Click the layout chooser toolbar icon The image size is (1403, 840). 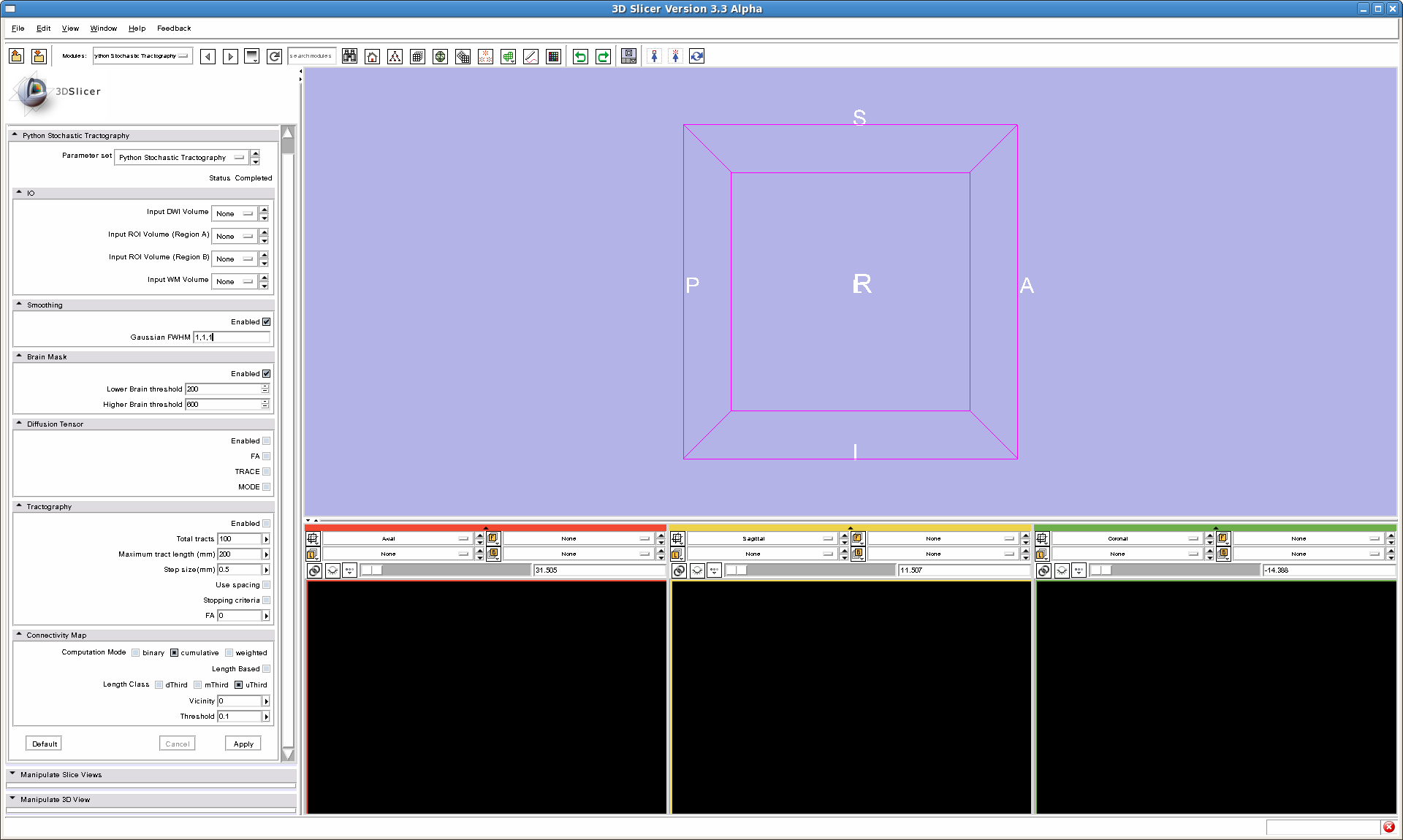pos(628,56)
